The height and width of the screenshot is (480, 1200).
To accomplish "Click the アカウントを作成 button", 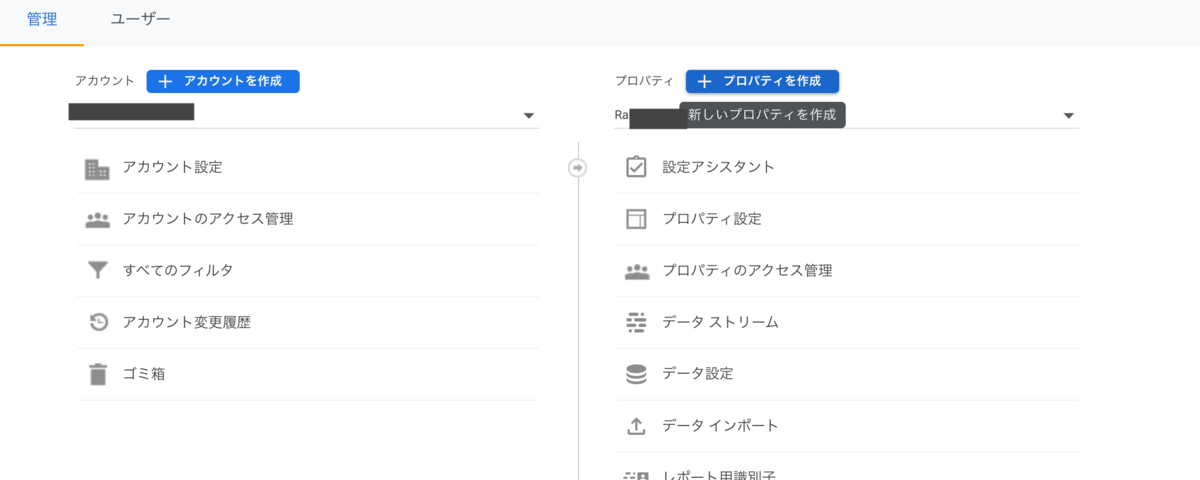I will (223, 81).
